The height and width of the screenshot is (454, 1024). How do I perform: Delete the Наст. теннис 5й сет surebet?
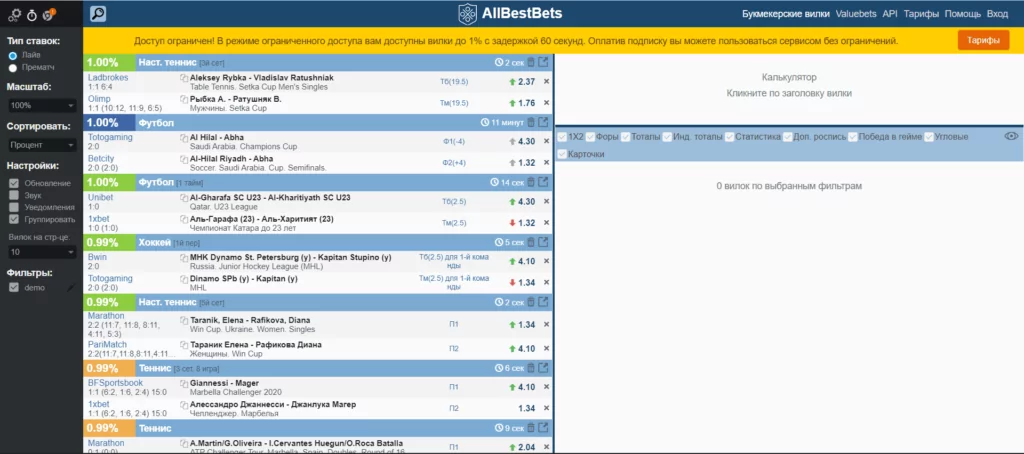click(530, 302)
